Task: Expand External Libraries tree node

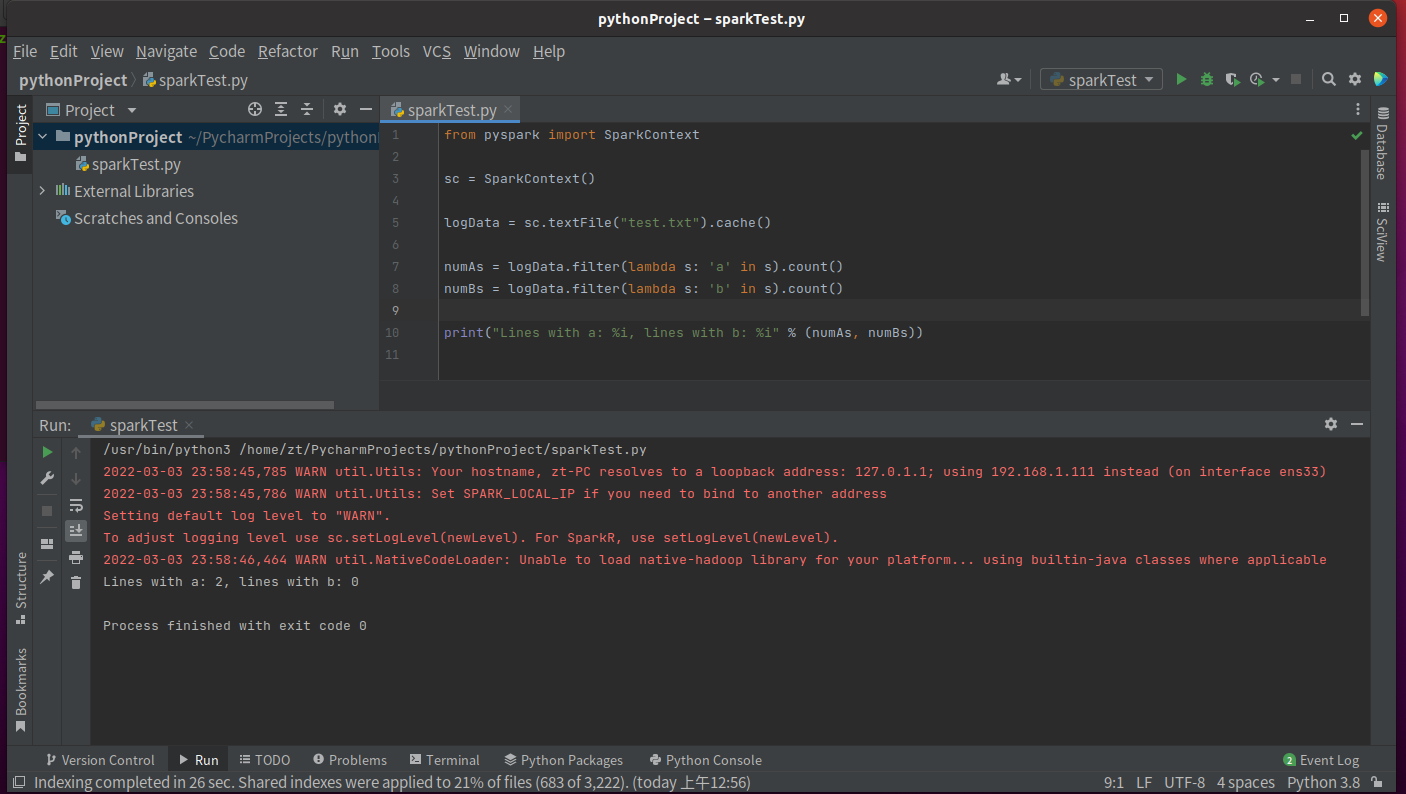Action: coord(42,191)
